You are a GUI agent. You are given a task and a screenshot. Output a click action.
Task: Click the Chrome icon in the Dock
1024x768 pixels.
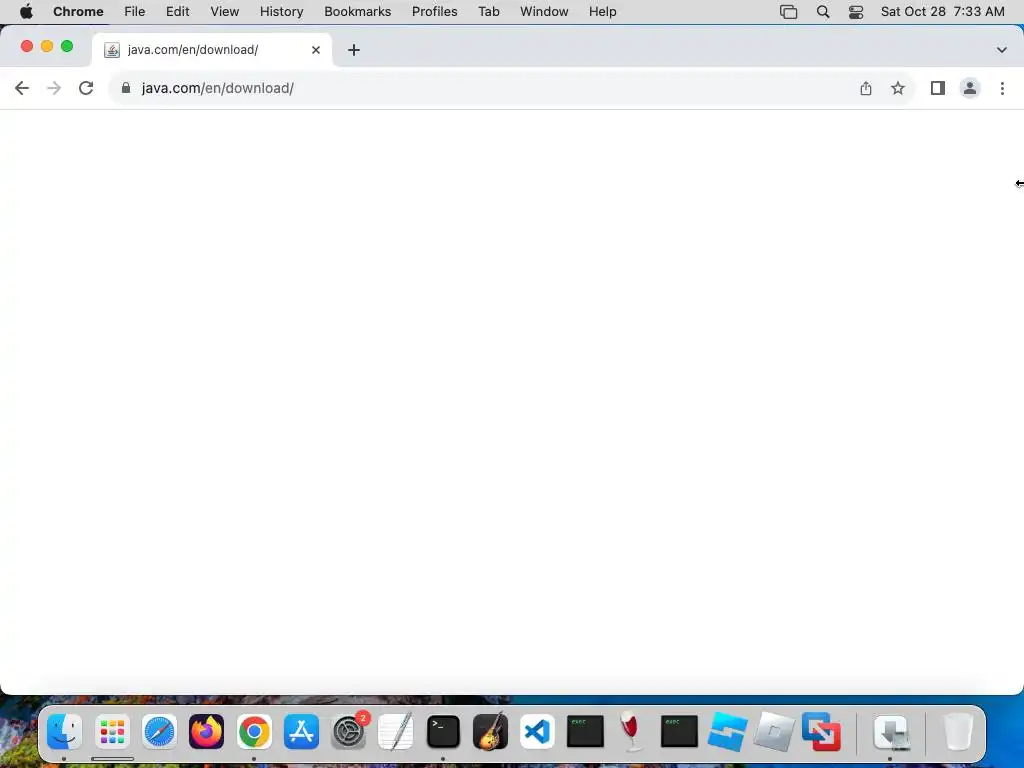pyautogui.click(x=254, y=731)
